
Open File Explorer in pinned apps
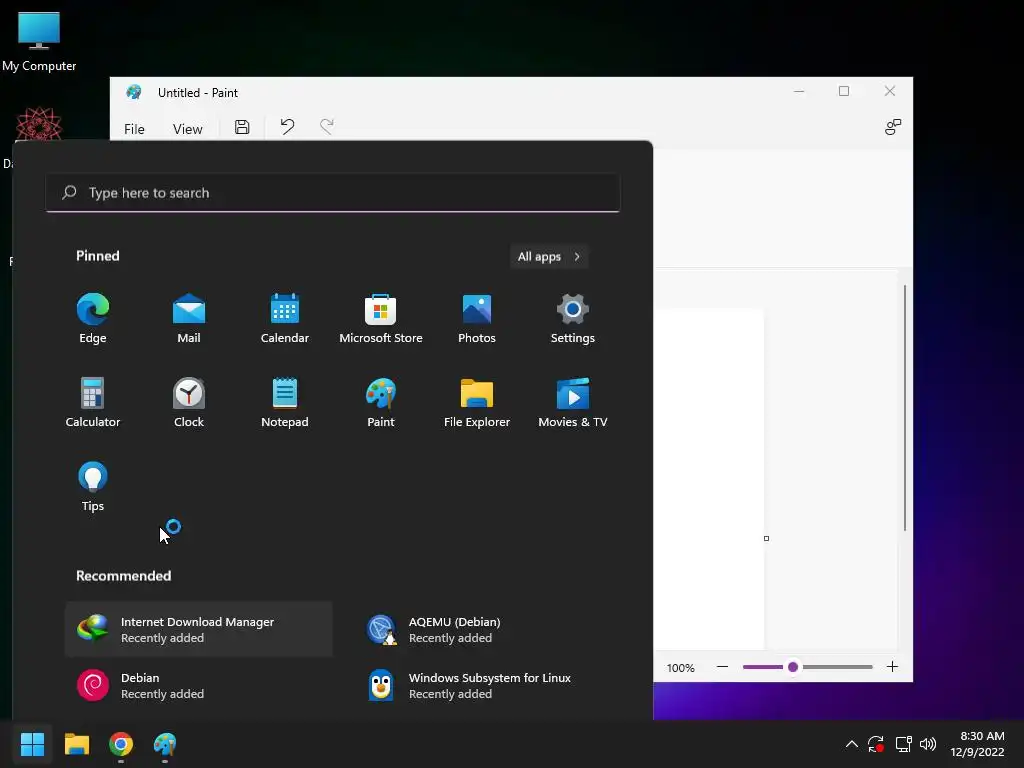tap(477, 403)
